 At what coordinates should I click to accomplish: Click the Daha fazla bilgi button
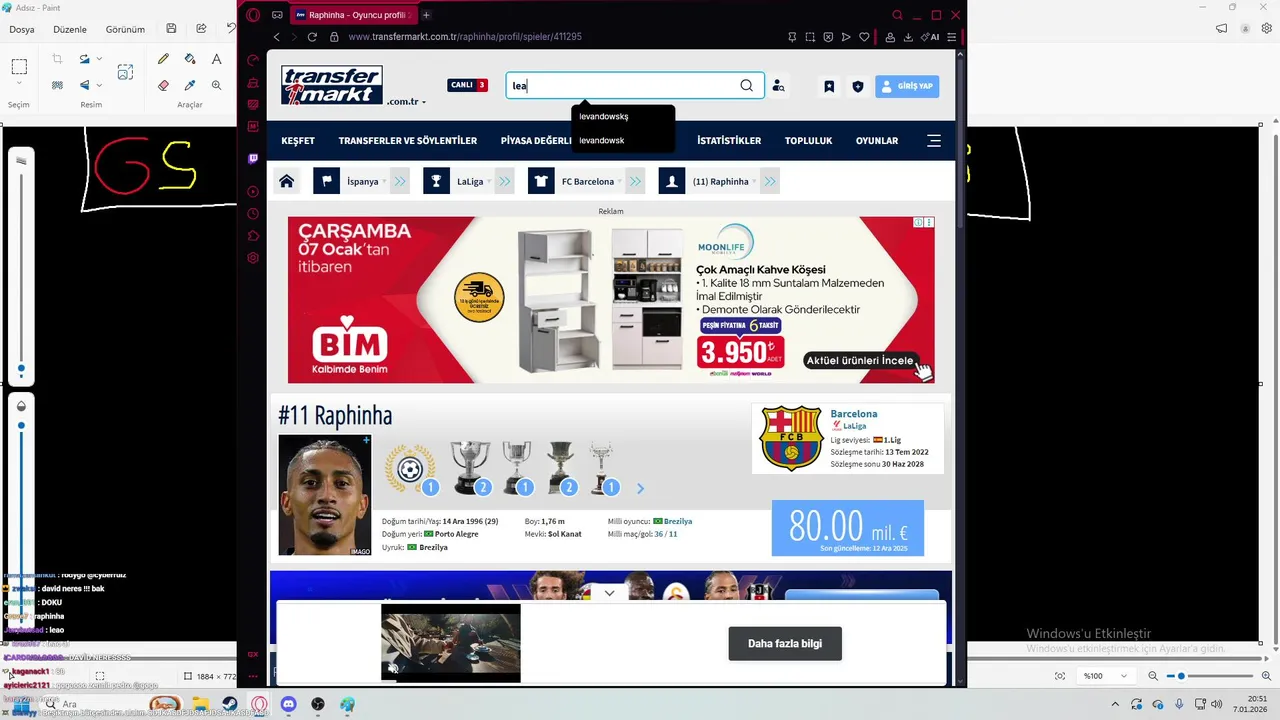click(x=785, y=643)
